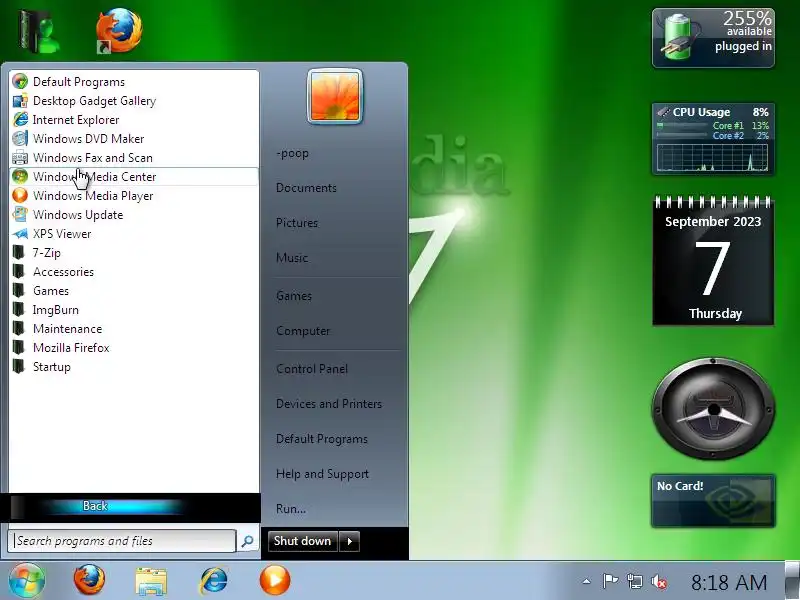
Task: Expand the Startup folder
Action: (x=134, y=366)
